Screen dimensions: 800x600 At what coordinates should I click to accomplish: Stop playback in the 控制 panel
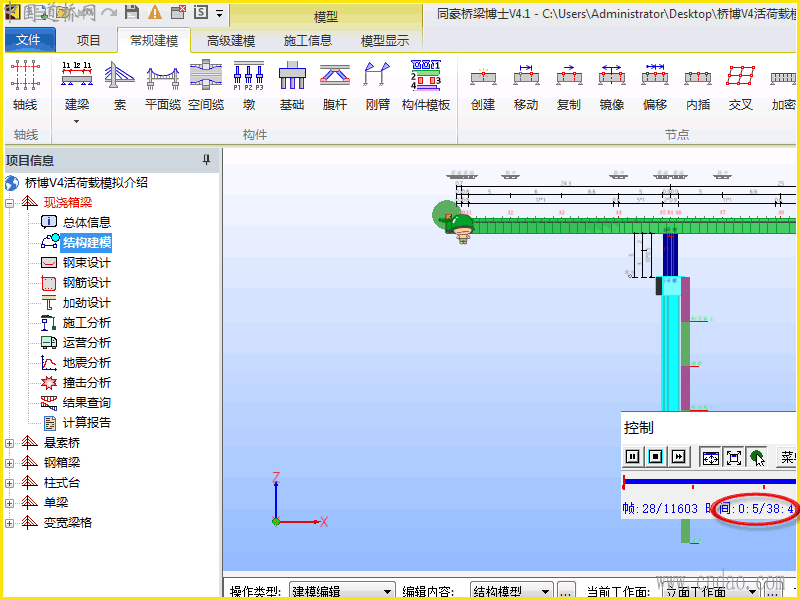(656, 456)
